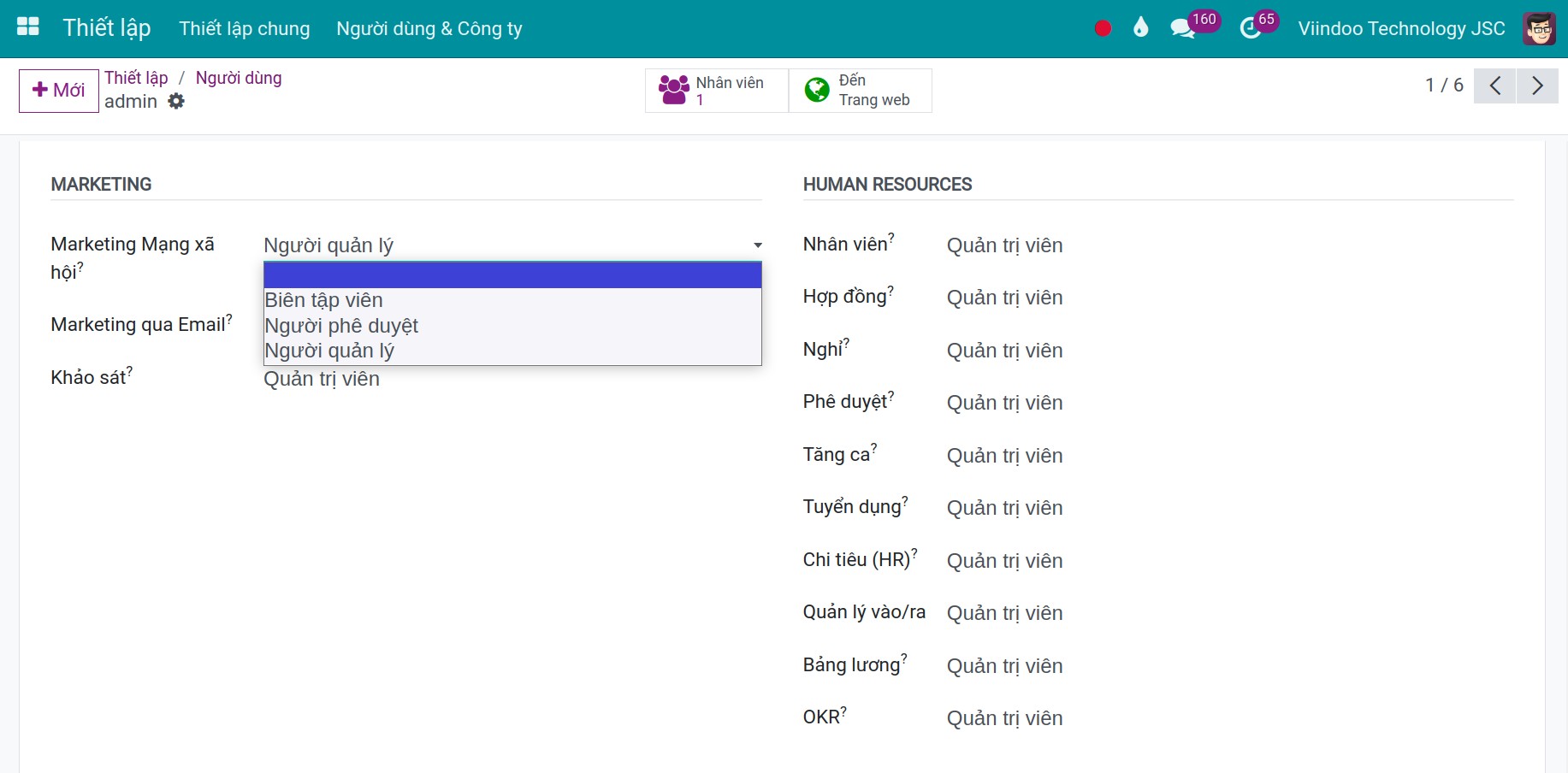1568x773 pixels.
Task: Select Người phê duyệt option
Action: click(x=512, y=326)
